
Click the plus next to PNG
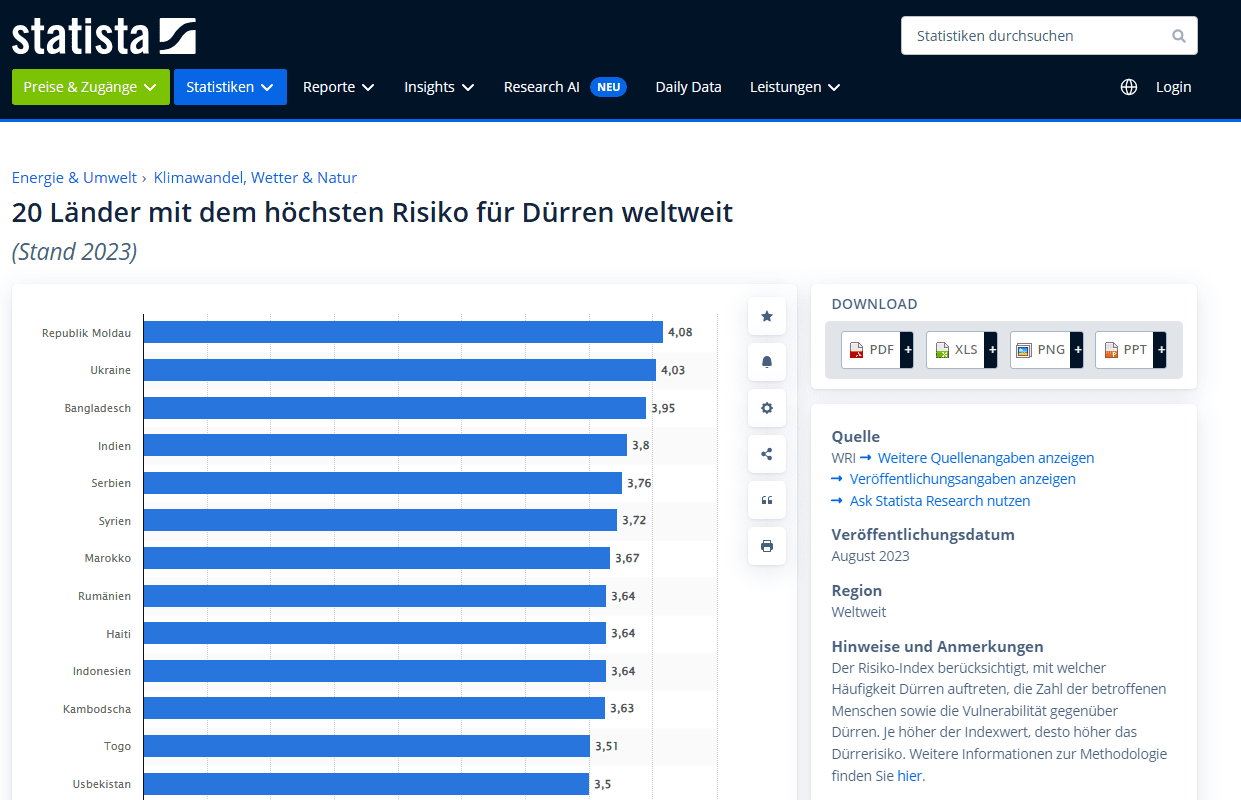(x=1076, y=350)
